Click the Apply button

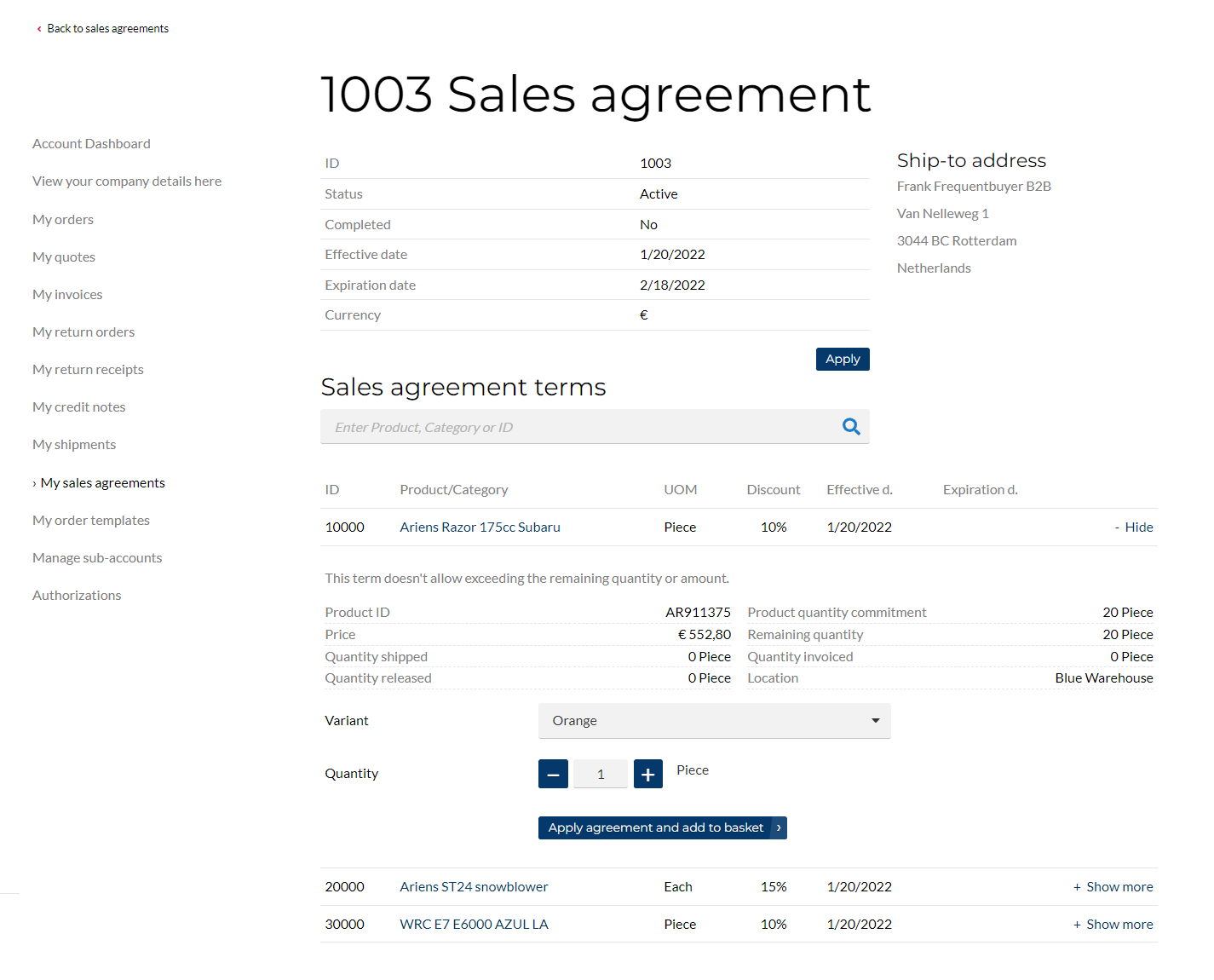coord(843,359)
